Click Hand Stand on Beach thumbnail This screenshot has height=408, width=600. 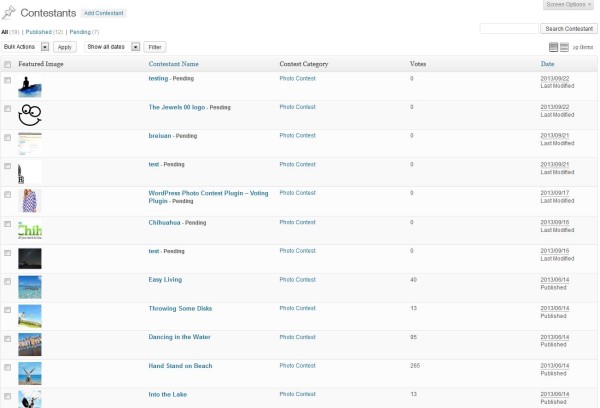point(30,373)
